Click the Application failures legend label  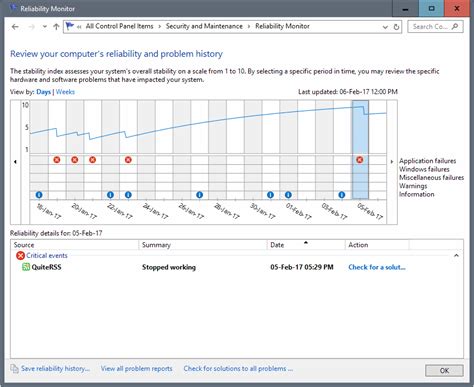click(427, 161)
